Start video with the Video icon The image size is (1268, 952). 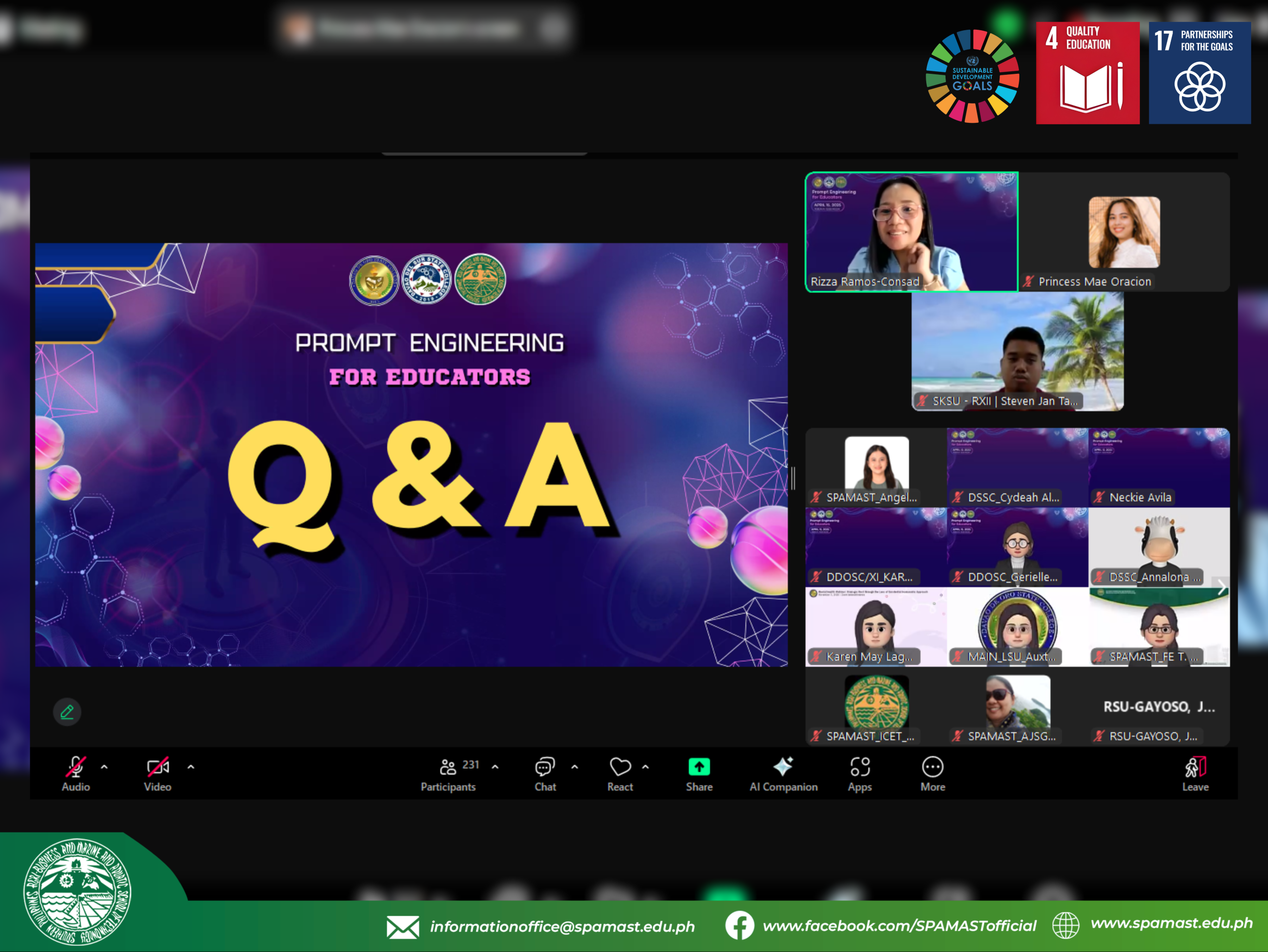click(158, 767)
